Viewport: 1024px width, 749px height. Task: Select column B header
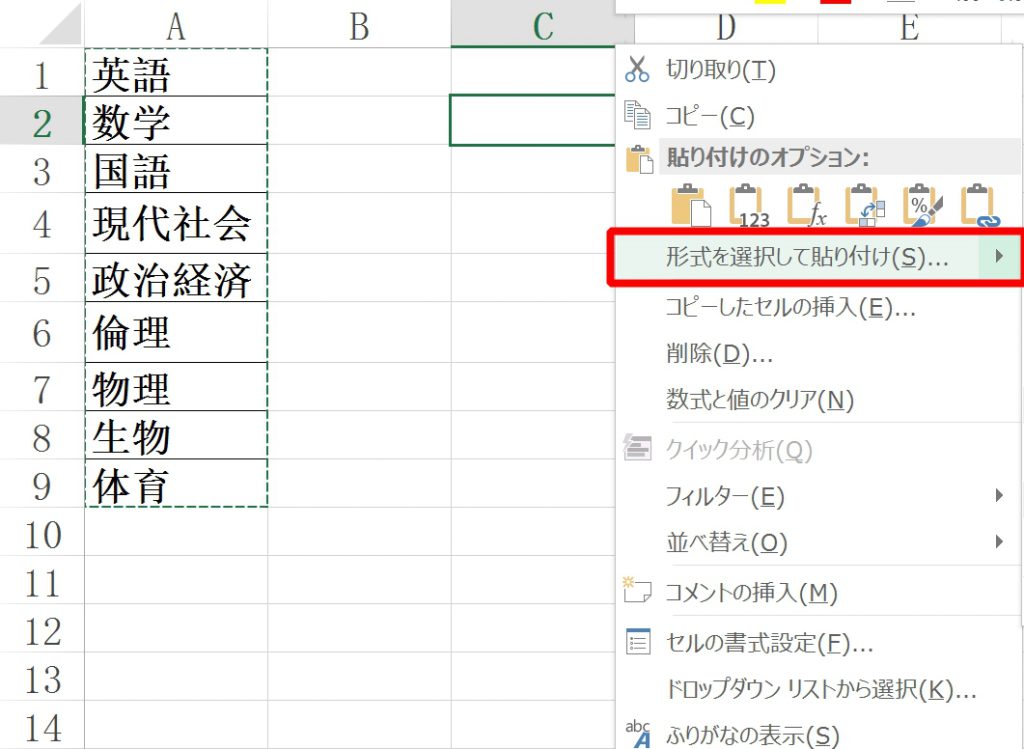click(x=359, y=27)
